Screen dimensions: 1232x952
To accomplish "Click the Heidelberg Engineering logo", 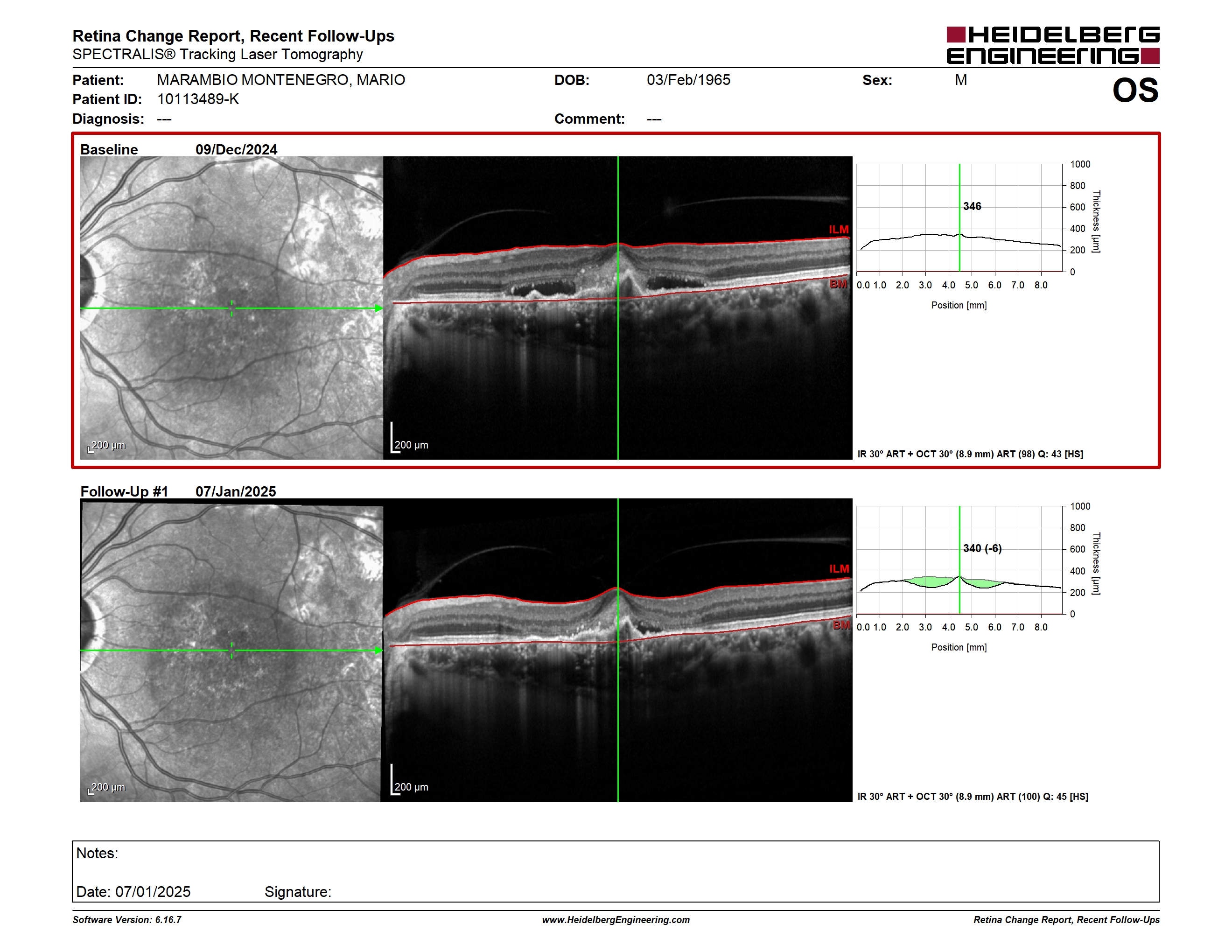I will 1053,45.
